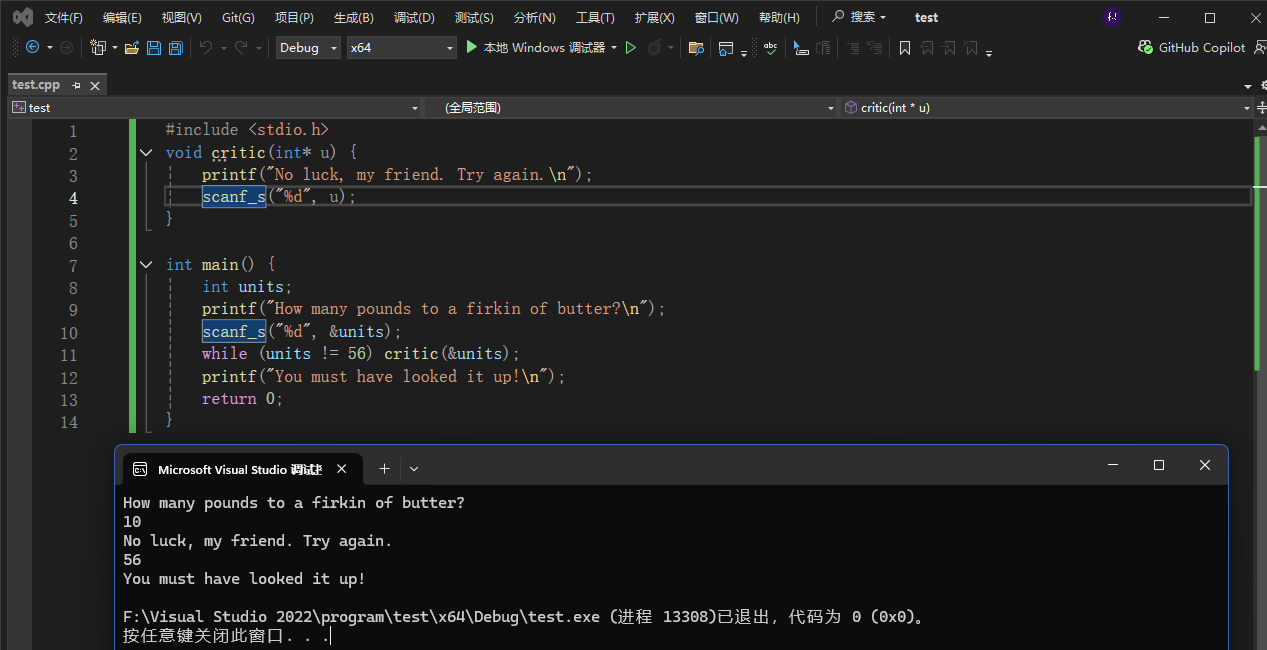Open the x64 platform dropdown
Image resolution: width=1267 pixels, height=650 pixels.
[x=401, y=47]
